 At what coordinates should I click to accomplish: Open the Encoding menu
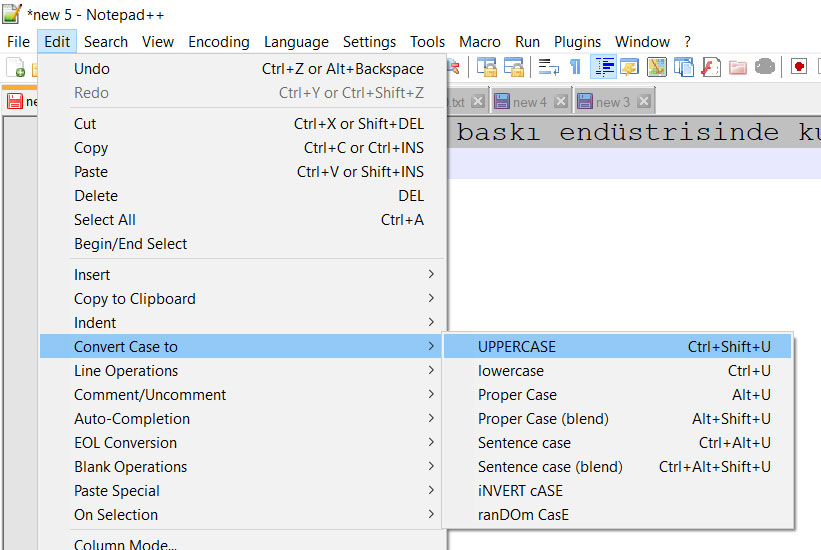pos(219,41)
